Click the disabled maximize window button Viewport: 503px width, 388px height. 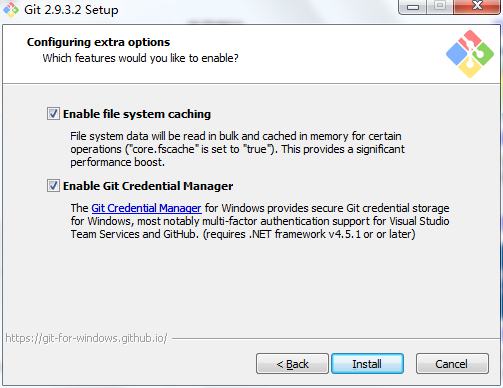click(440, 6)
